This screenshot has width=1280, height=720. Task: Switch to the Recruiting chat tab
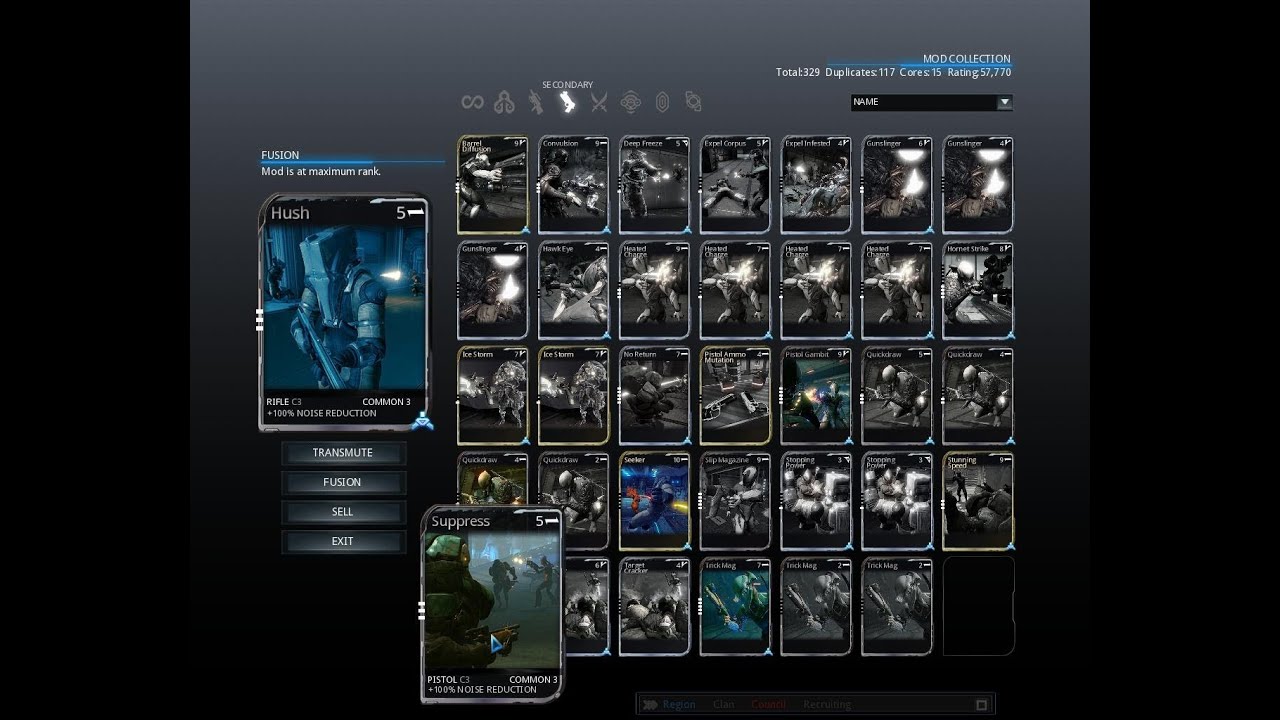point(827,704)
